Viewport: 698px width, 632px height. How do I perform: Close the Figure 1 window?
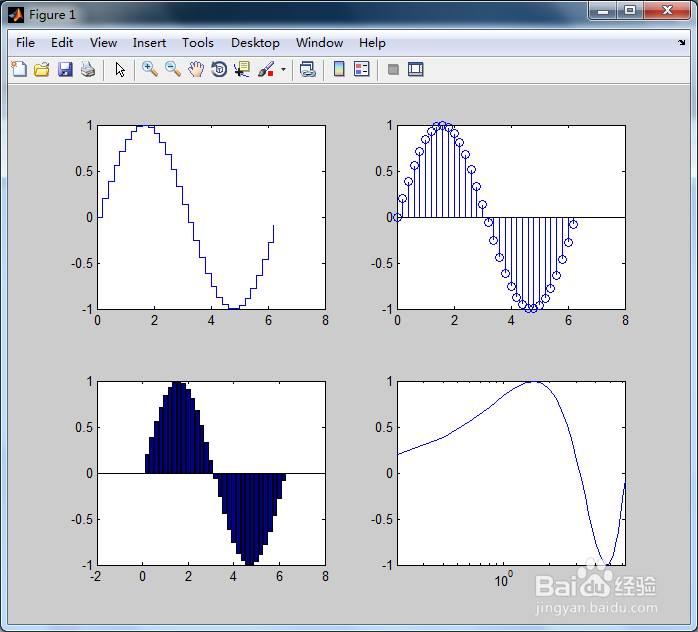tap(666, 11)
